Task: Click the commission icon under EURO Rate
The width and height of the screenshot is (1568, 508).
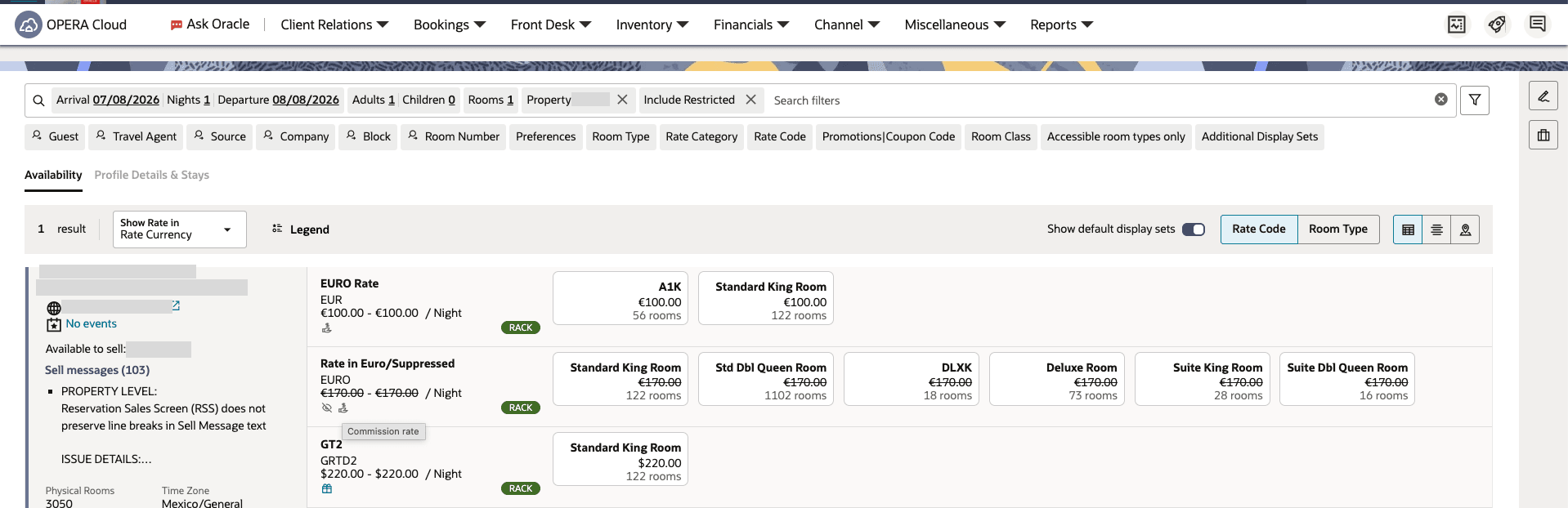Action: (x=327, y=328)
